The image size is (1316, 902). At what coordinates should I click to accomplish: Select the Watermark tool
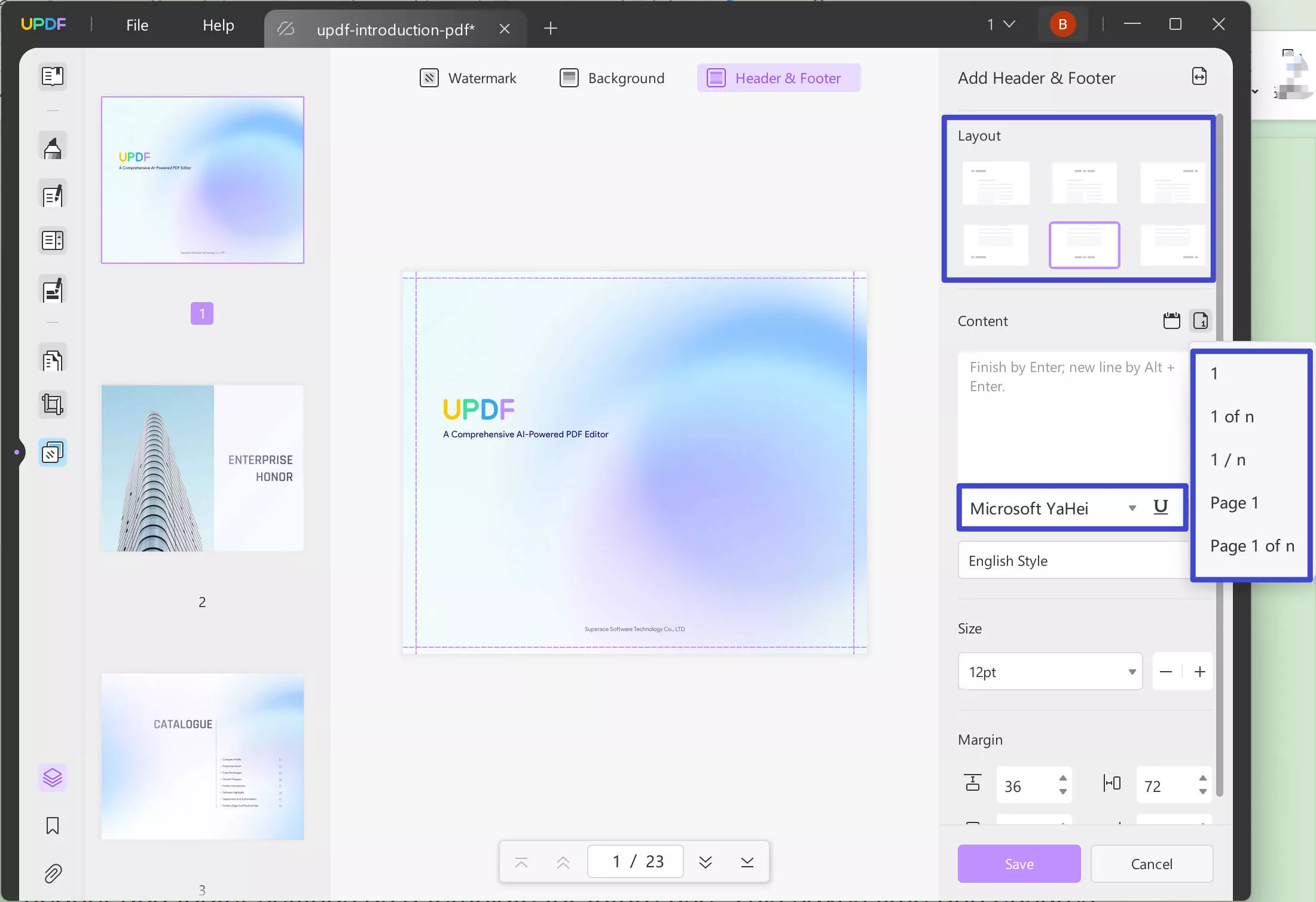click(469, 78)
